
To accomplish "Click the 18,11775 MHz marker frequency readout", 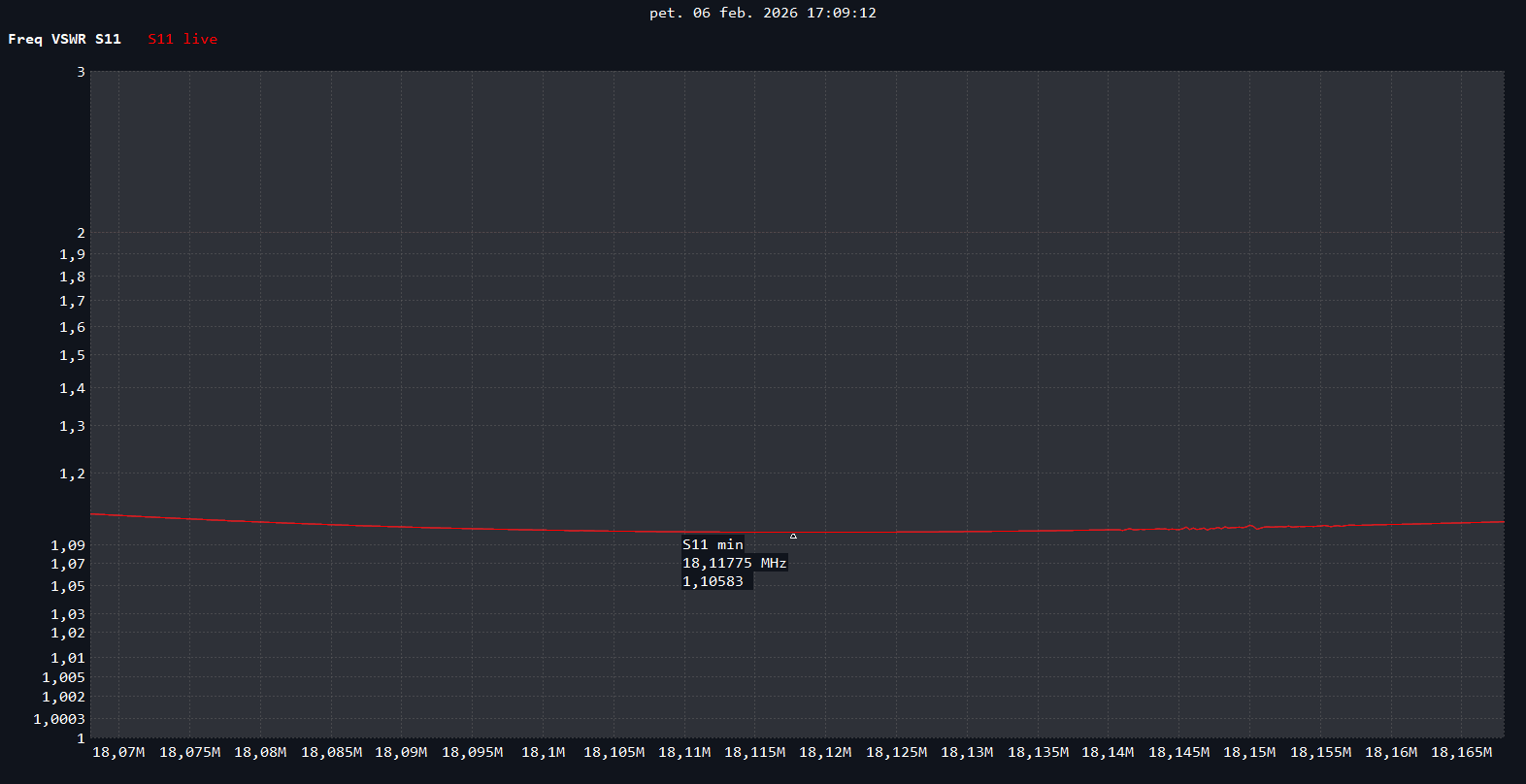I will point(734,563).
